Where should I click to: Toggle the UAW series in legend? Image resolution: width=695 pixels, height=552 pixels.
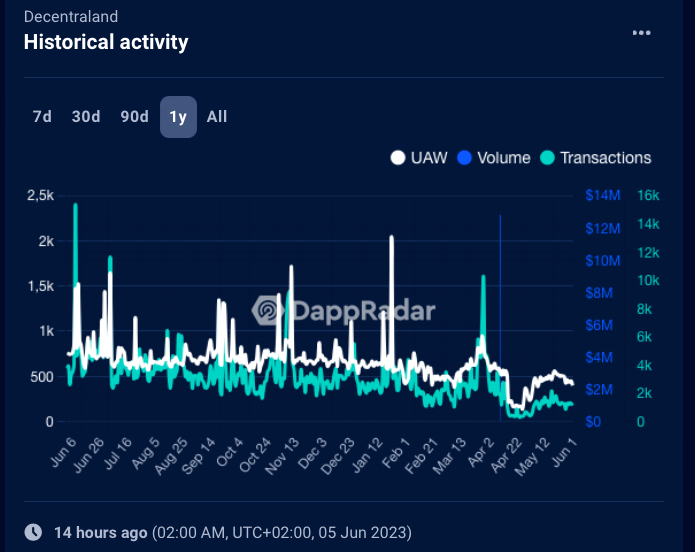coord(419,158)
